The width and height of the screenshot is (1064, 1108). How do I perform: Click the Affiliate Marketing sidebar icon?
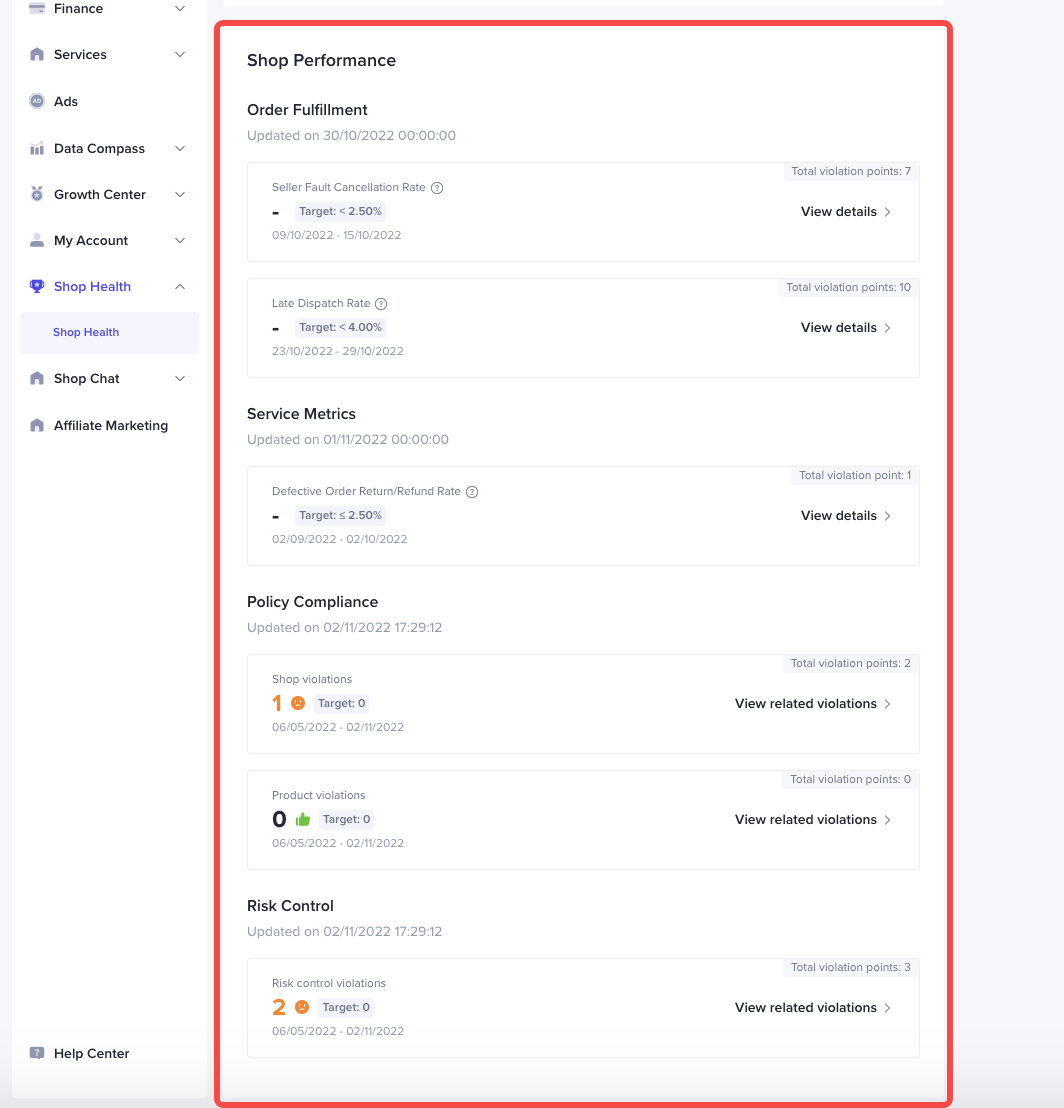pyautogui.click(x=37, y=425)
